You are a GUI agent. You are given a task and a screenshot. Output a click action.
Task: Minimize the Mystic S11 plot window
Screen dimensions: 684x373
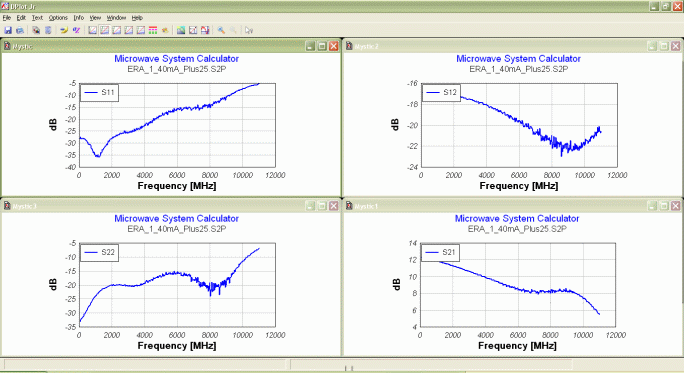point(310,46)
